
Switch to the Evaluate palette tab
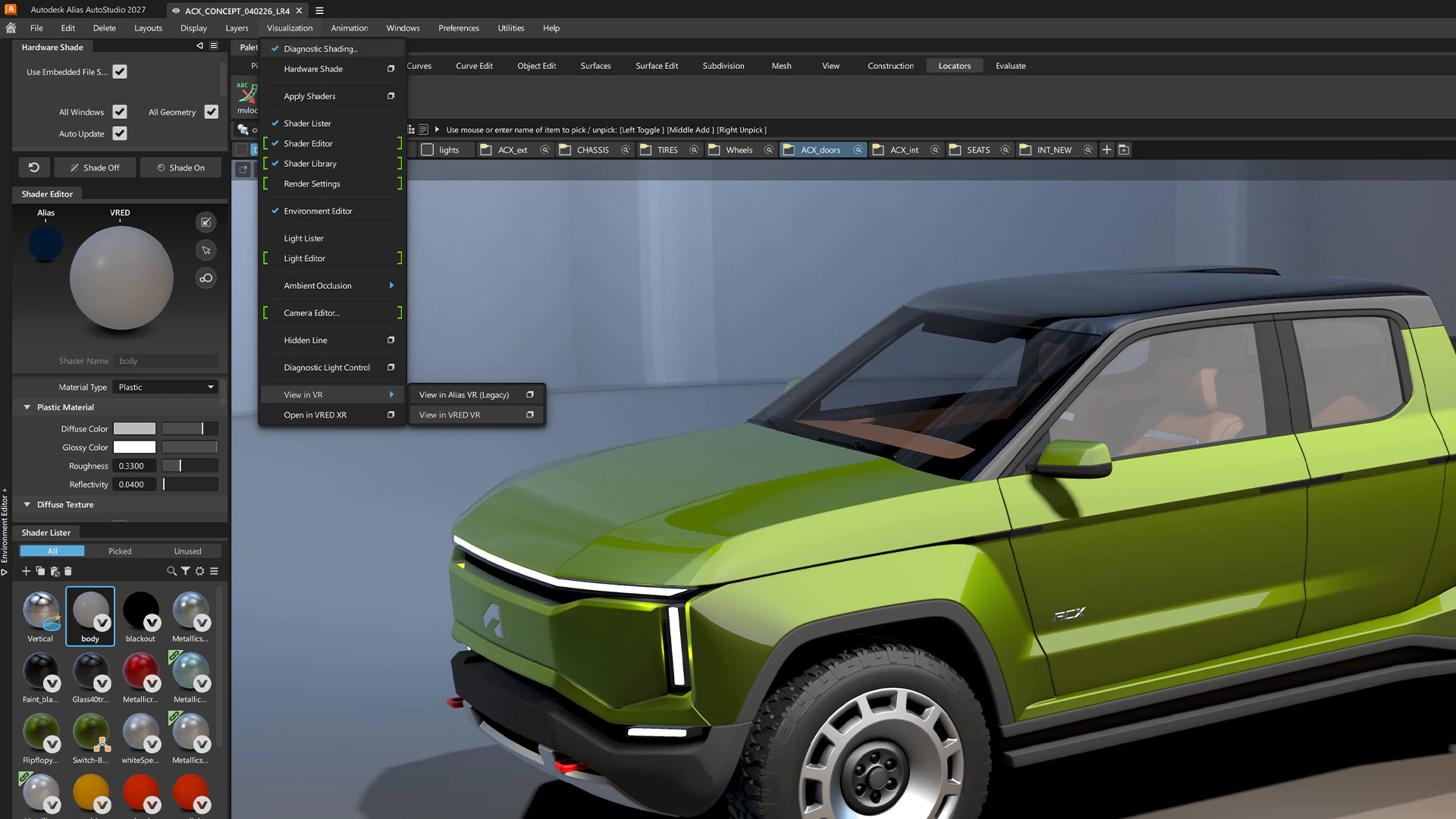(1010, 66)
